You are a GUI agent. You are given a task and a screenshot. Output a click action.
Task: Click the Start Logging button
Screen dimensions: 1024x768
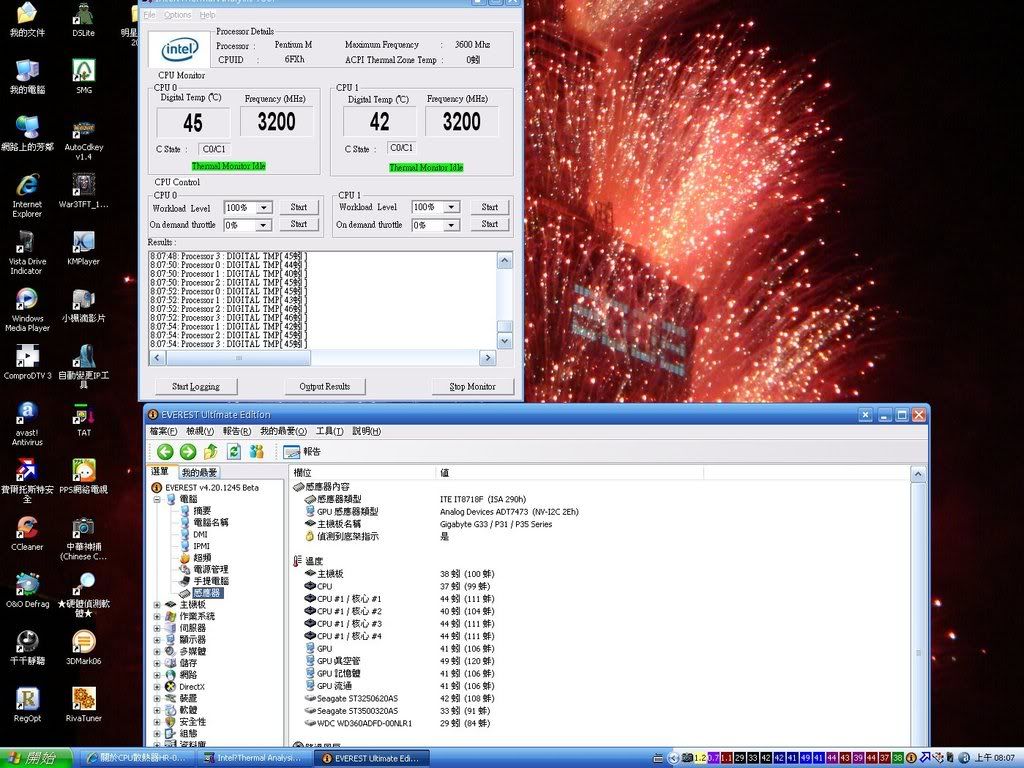pos(196,386)
